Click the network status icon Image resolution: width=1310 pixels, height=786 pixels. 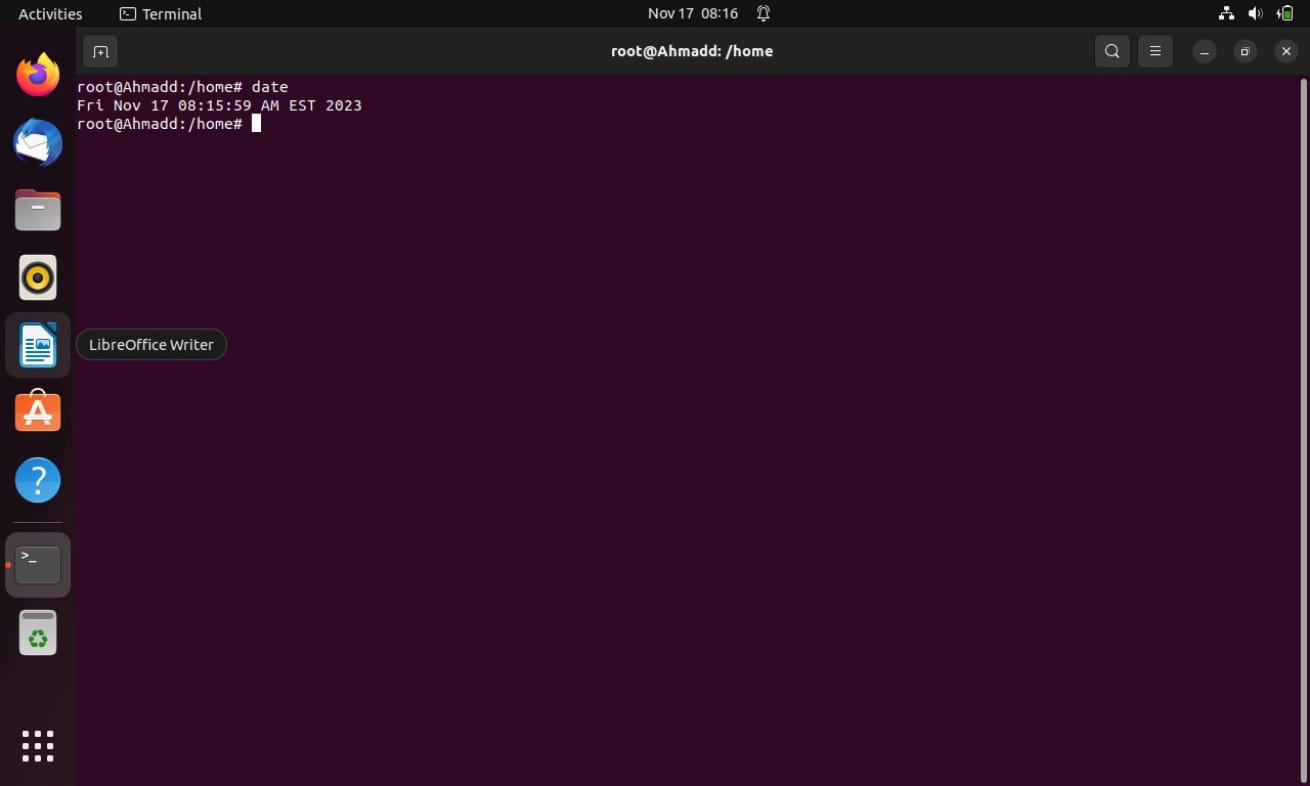click(x=1226, y=14)
